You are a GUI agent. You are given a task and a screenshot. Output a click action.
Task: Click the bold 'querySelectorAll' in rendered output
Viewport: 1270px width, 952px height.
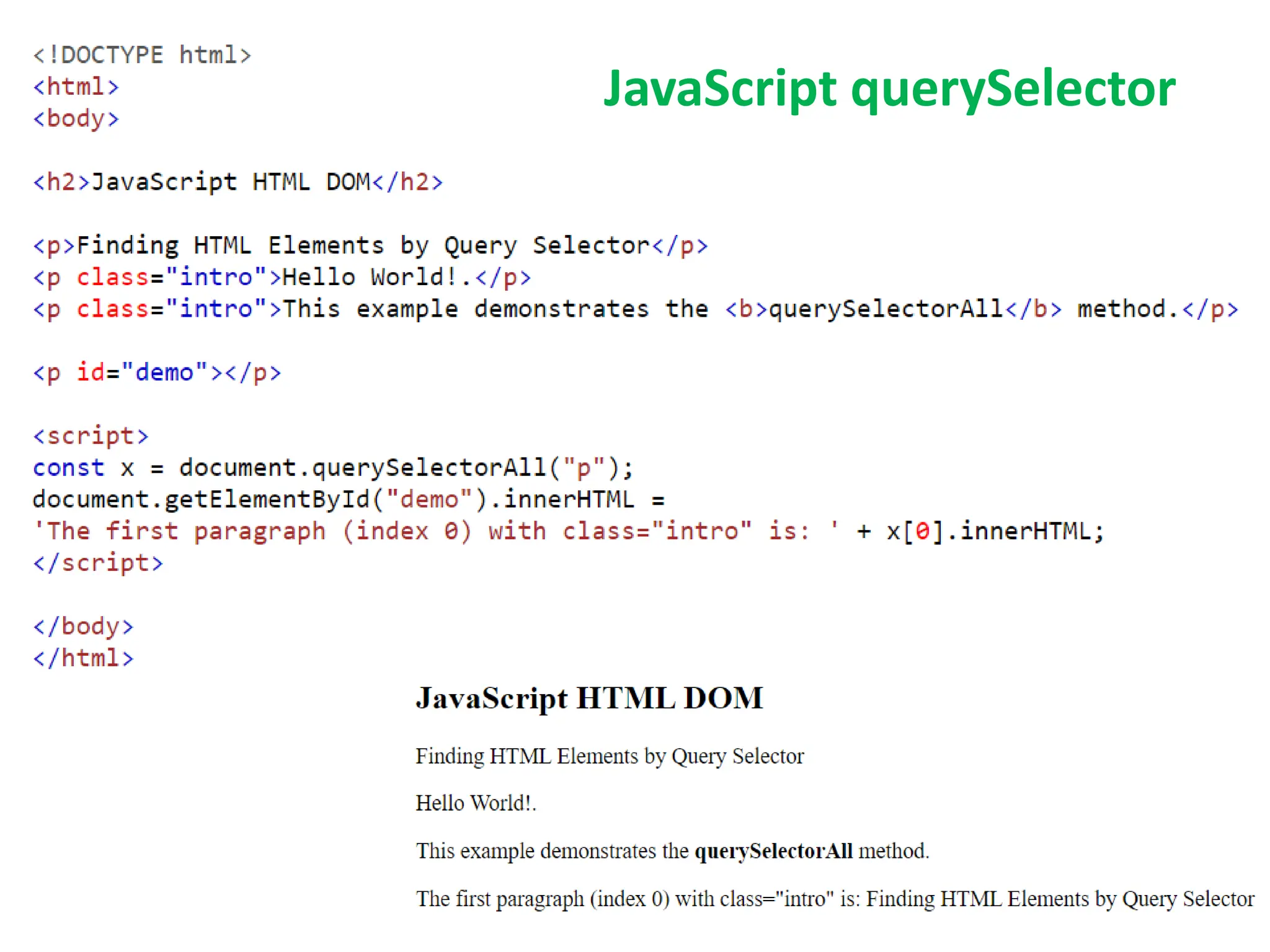point(774,852)
